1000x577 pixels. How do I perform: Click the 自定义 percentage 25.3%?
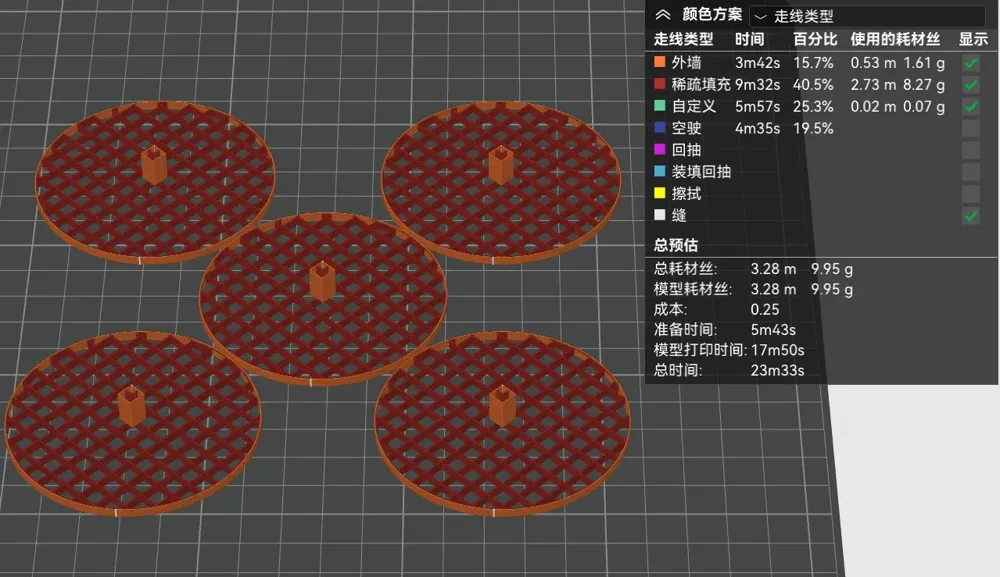(813, 106)
